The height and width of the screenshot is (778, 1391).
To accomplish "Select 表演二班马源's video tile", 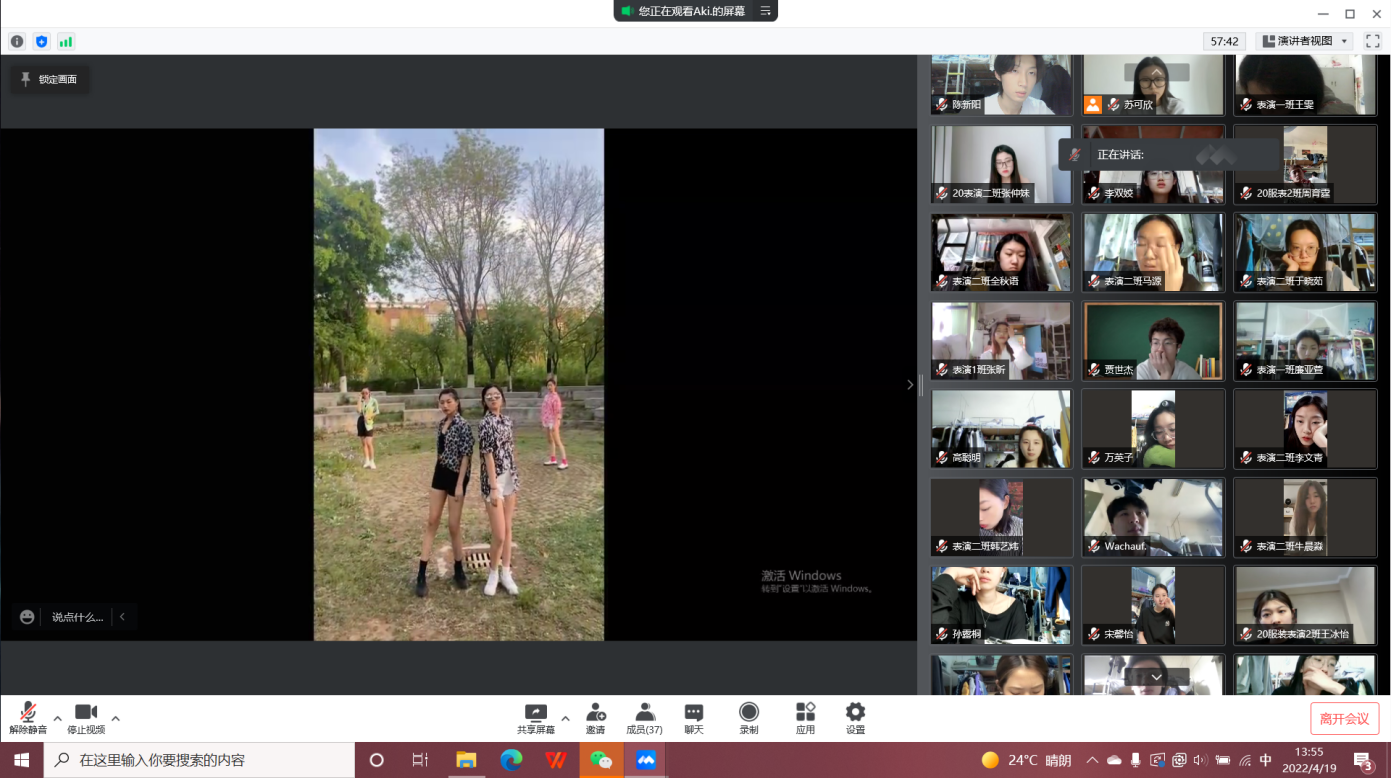I will coord(1154,252).
